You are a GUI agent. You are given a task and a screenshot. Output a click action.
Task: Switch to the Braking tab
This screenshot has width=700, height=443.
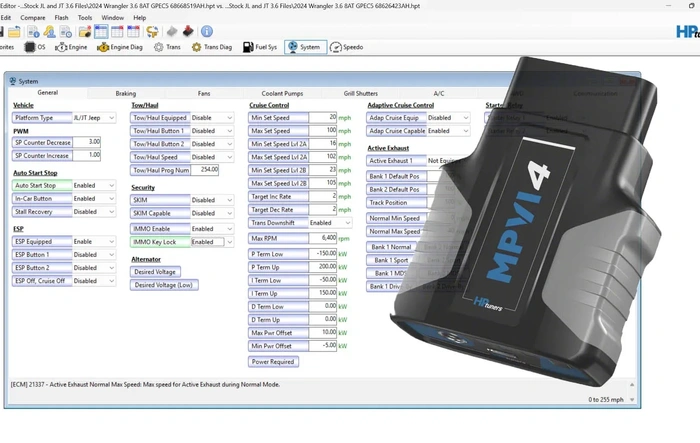coord(125,93)
